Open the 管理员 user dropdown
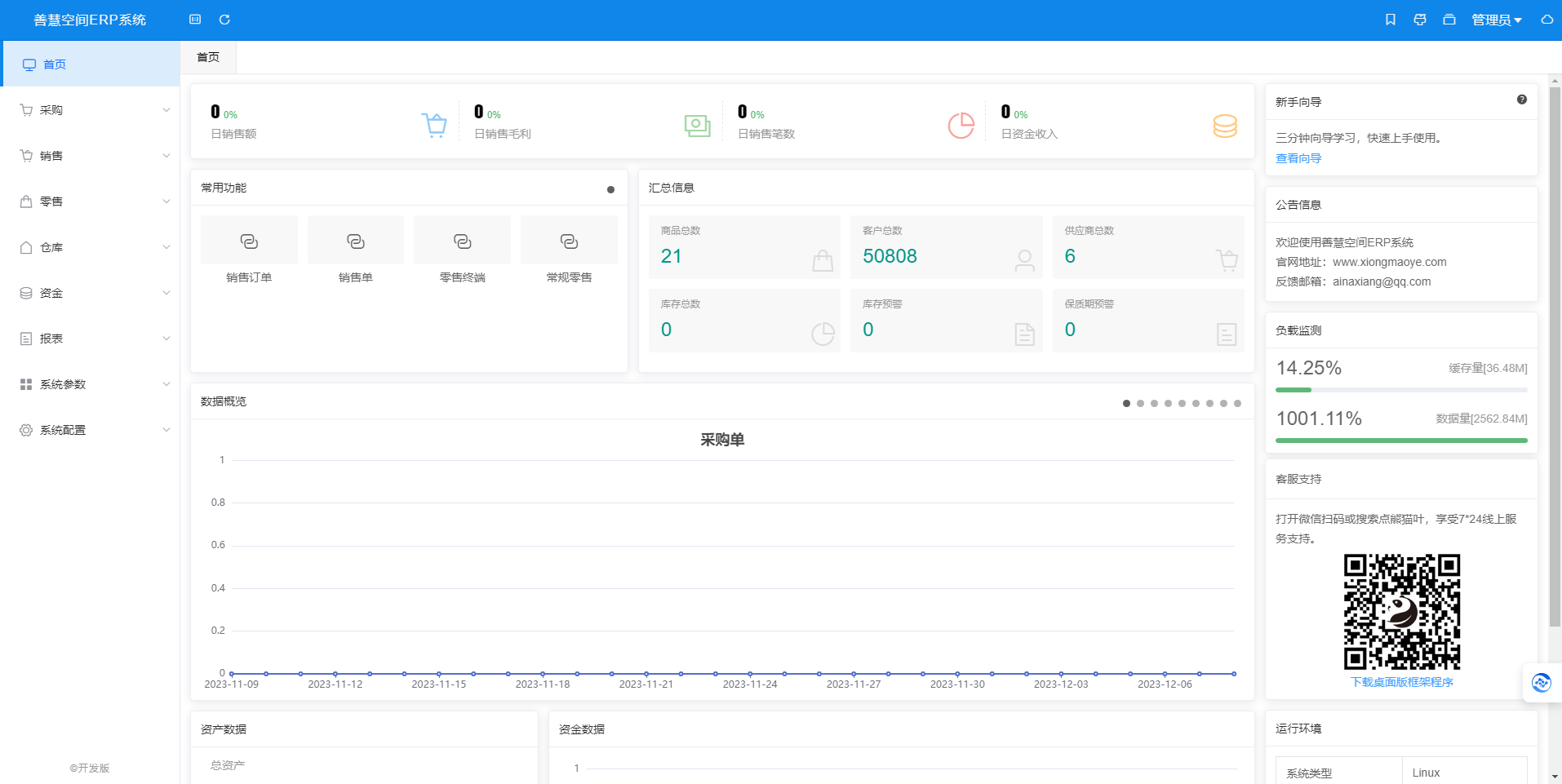 pos(1496,20)
